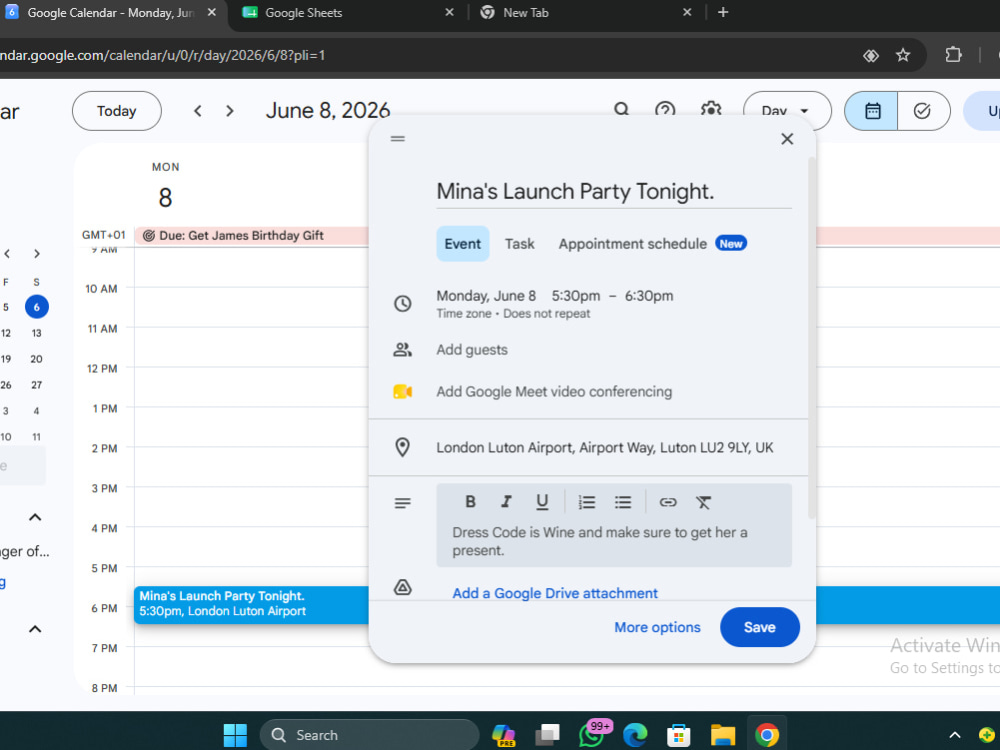
Task: Open calendar search
Action: tap(621, 110)
